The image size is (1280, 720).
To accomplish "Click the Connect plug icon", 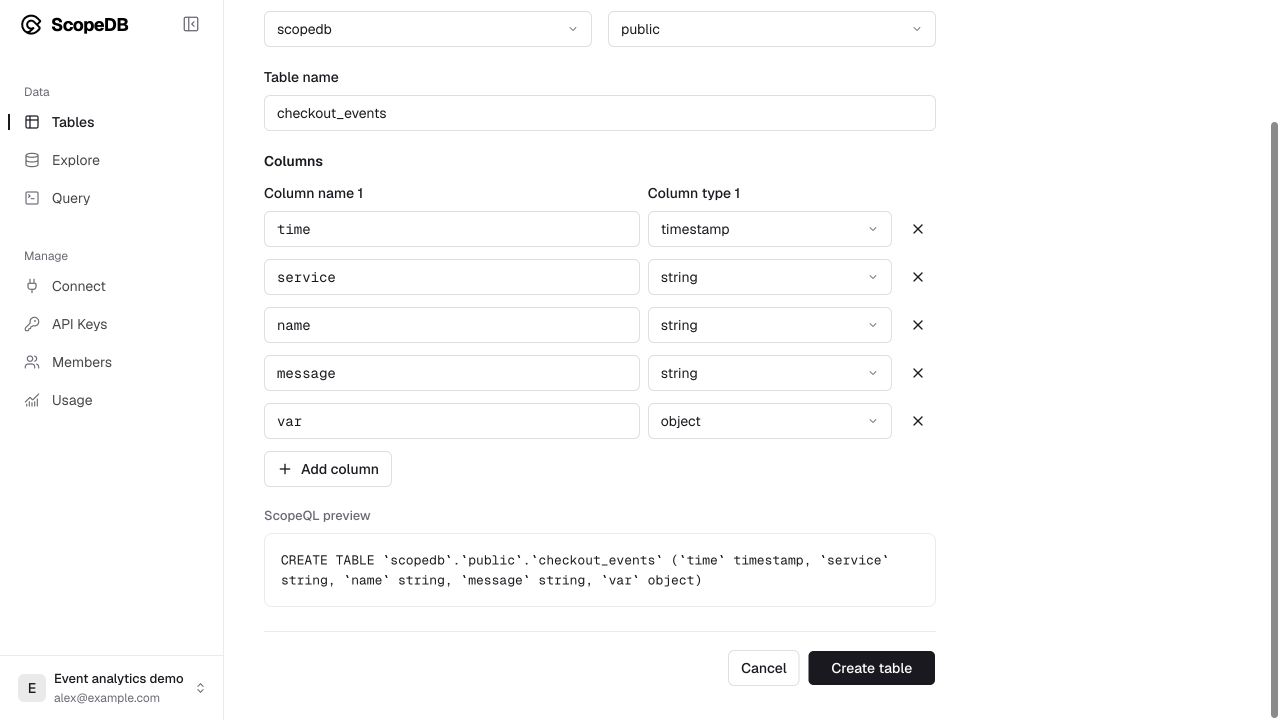I will (x=32, y=286).
